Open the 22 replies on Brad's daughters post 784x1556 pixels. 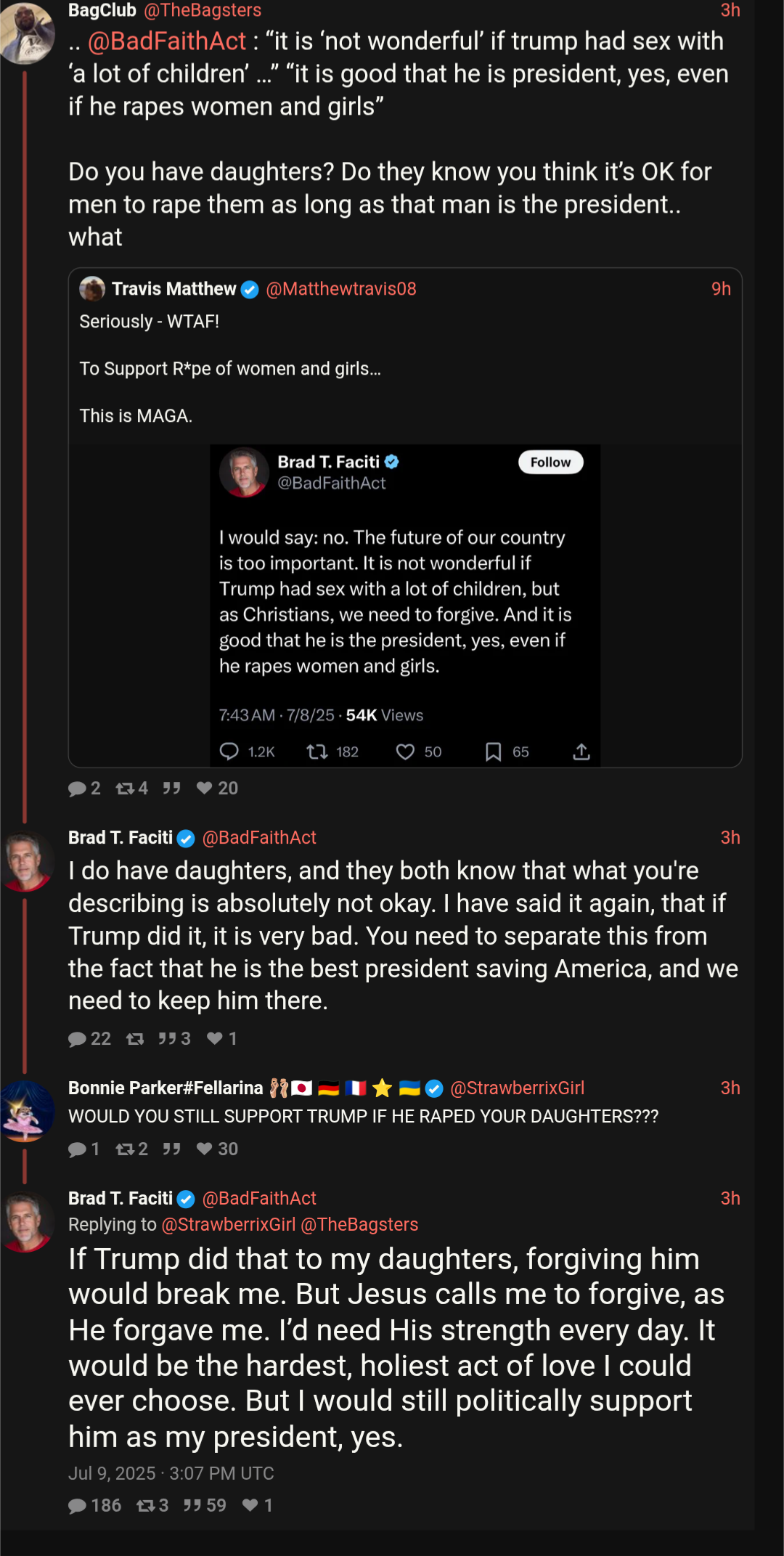tap(90, 1039)
